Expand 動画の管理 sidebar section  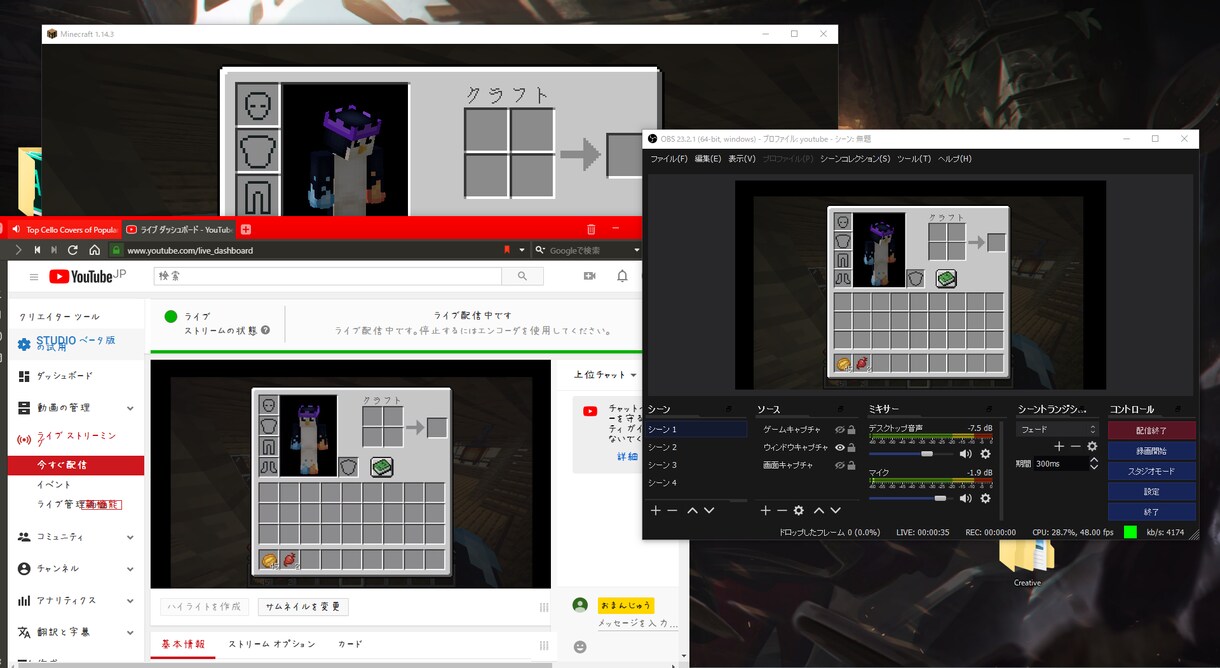click(130, 408)
